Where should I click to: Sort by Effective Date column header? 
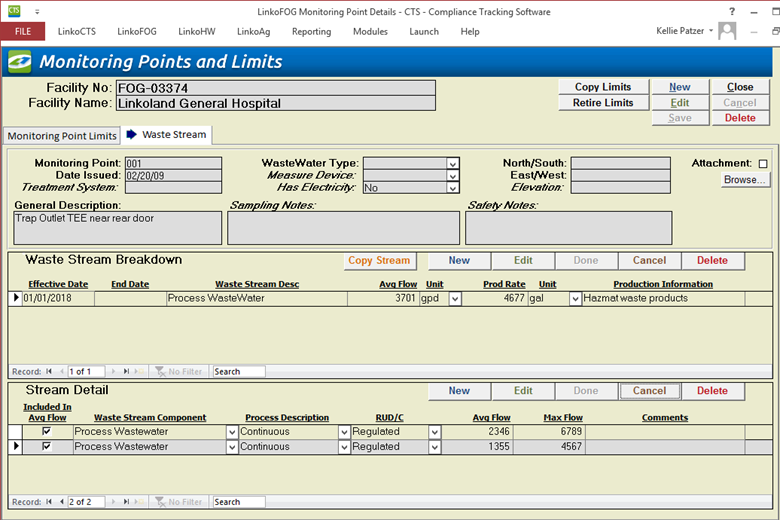[x=58, y=284]
